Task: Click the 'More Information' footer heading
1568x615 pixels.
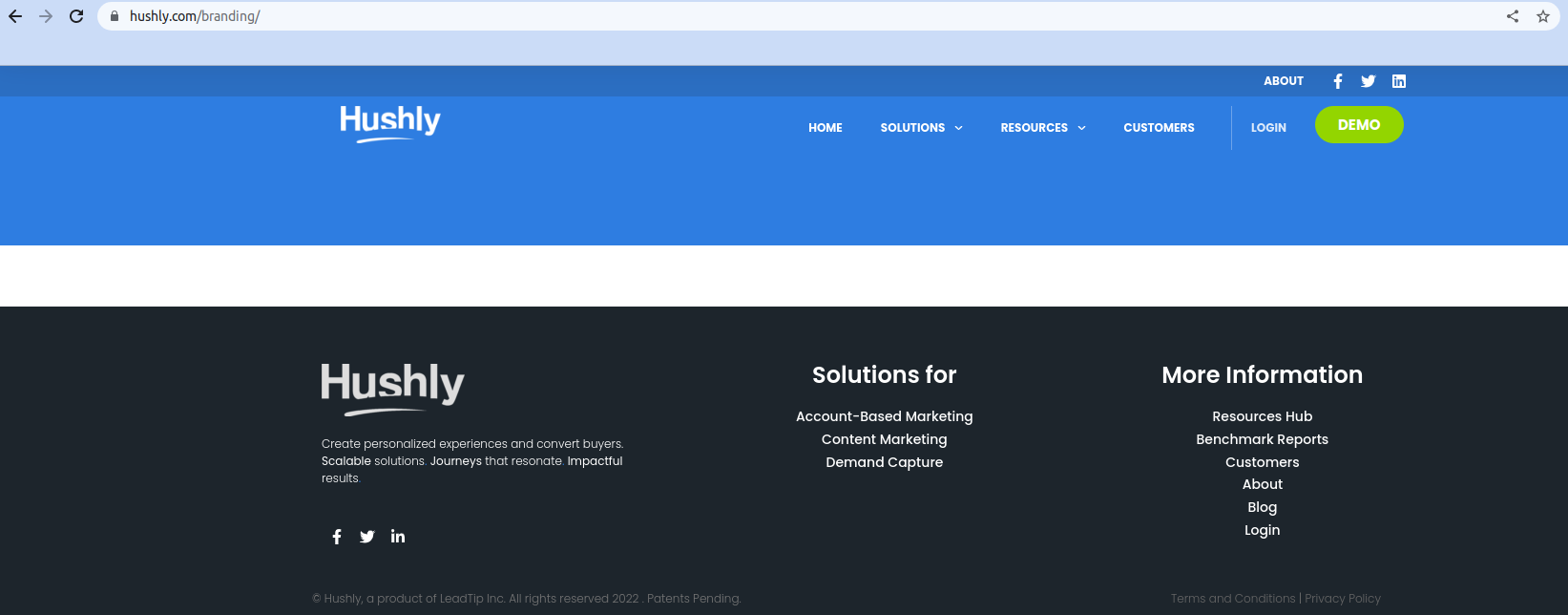Action: pos(1263,375)
